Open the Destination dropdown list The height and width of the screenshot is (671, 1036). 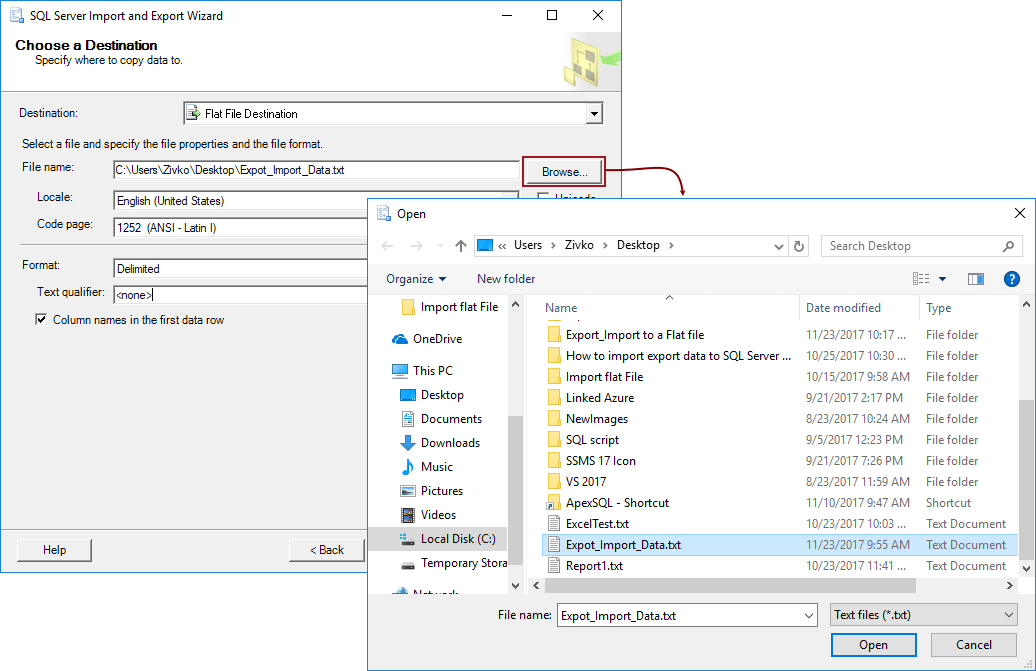(x=594, y=113)
